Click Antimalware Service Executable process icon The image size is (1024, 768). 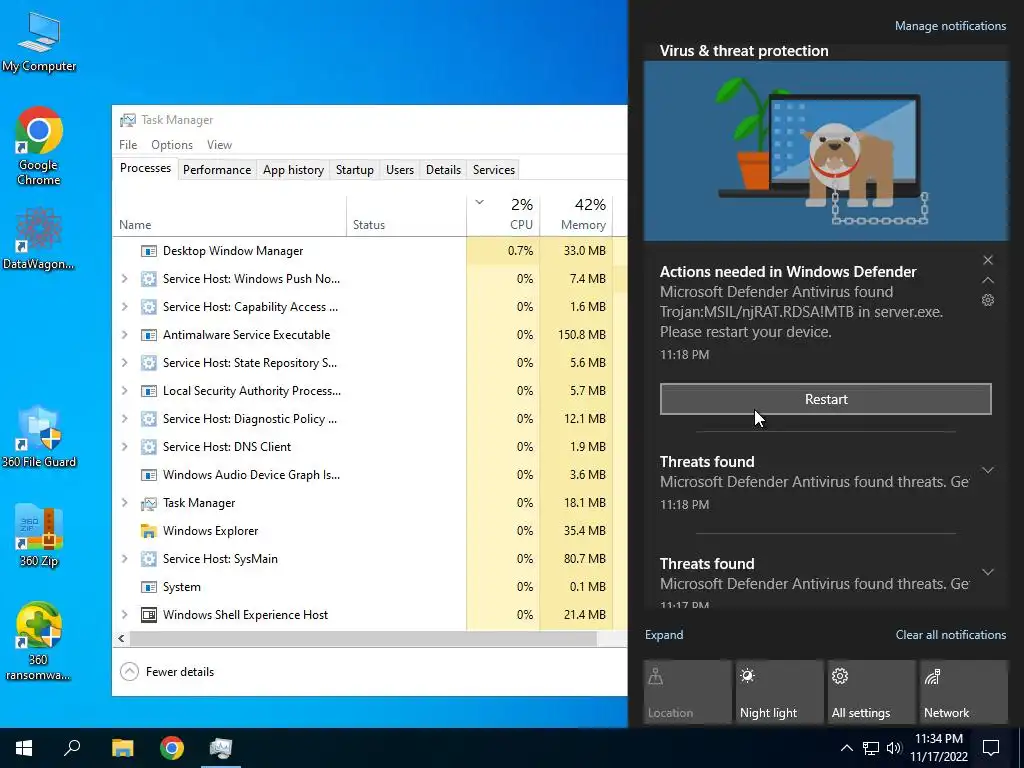(x=149, y=335)
